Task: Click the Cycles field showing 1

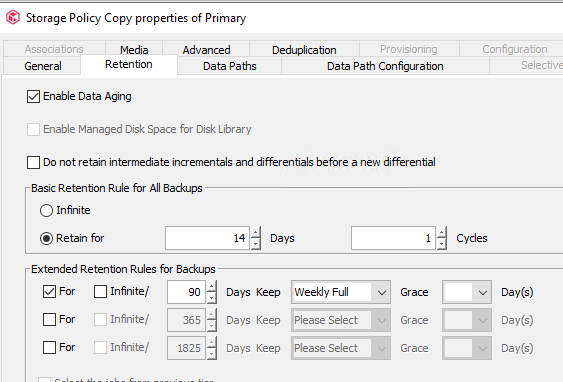Action: 393,238
